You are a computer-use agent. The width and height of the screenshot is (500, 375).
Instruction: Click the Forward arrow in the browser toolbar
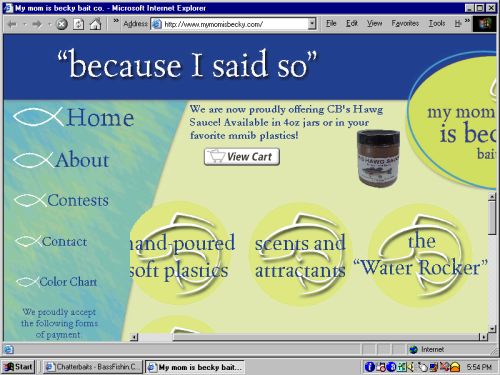tap(37, 24)
